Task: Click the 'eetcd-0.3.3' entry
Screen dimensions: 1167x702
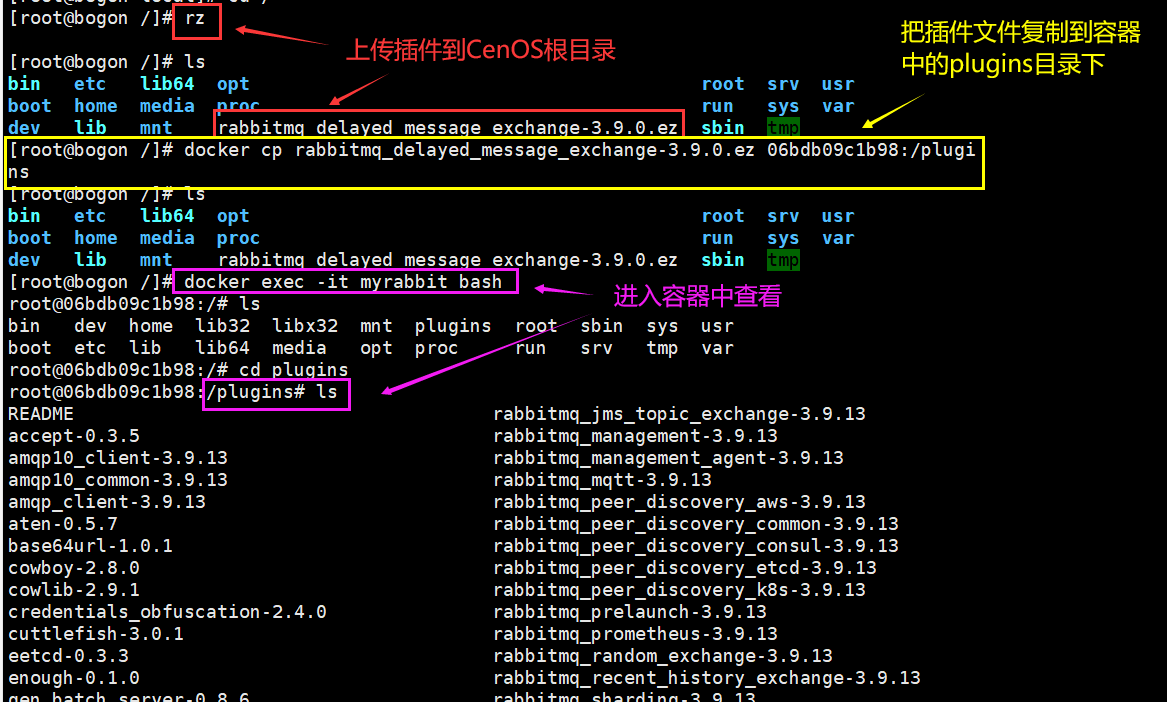Action: 68,656
